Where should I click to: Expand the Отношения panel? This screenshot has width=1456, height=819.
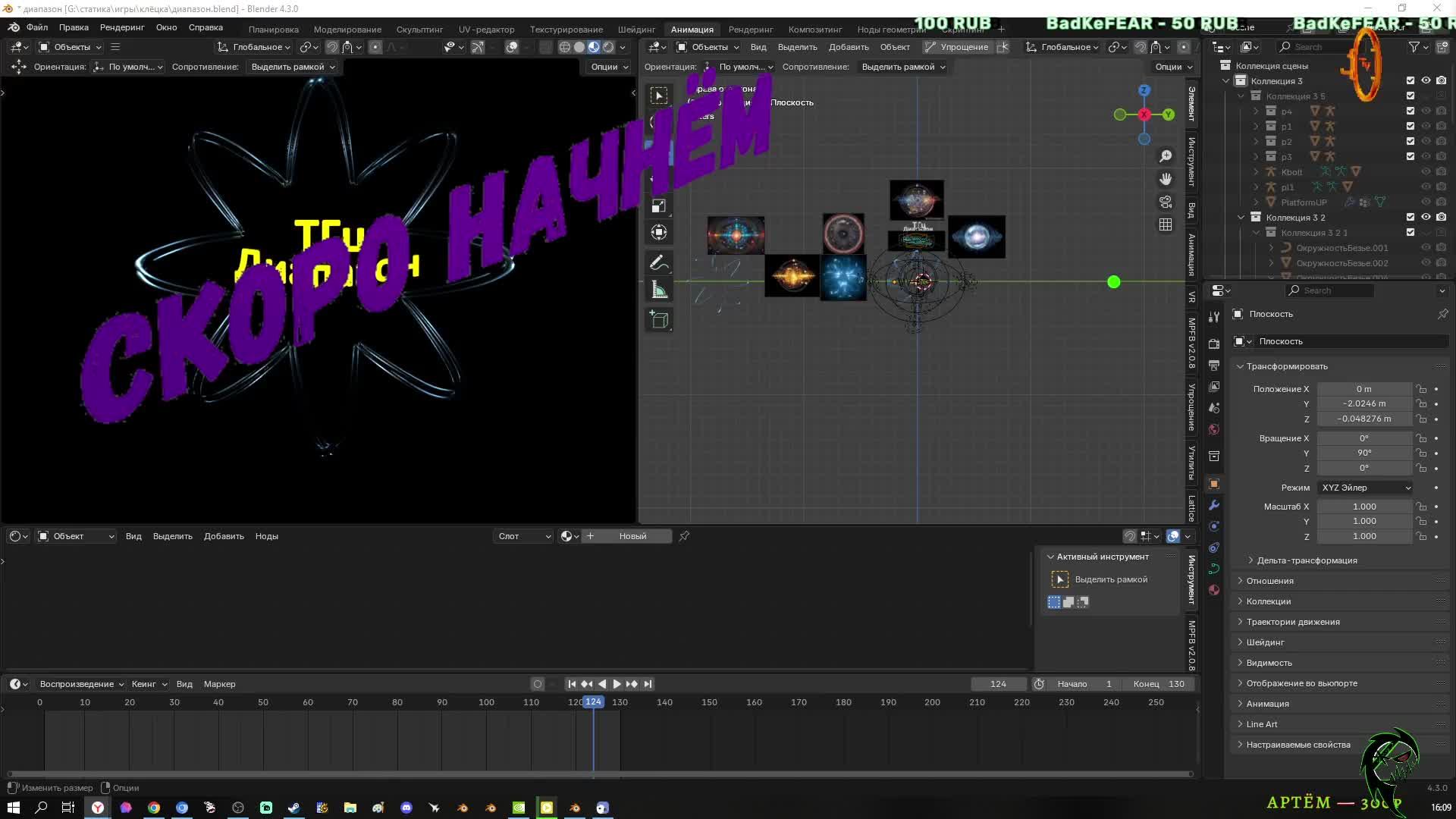1270,581
